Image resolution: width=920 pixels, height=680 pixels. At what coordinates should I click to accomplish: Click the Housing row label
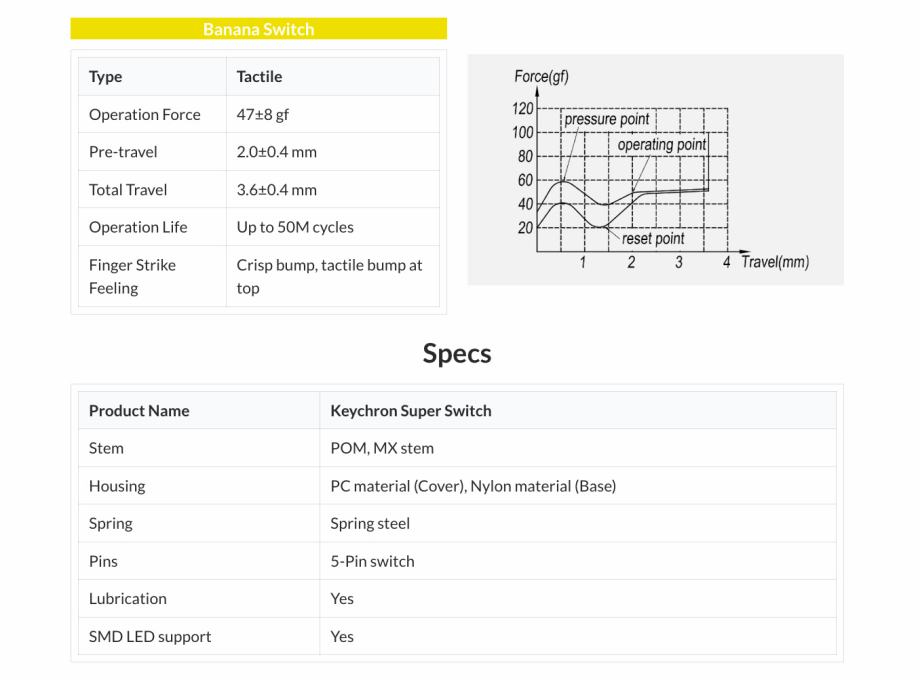(x=117, y=486)
